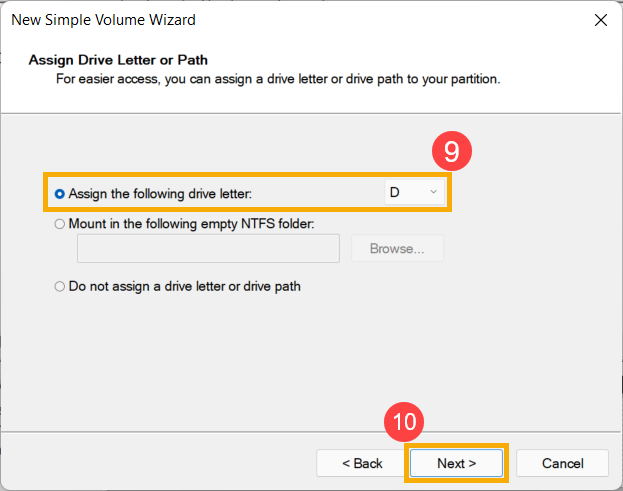Screen dimensions: 623x491
Task: Cancel the volume wizard
Action: click(x=562, y=463)
